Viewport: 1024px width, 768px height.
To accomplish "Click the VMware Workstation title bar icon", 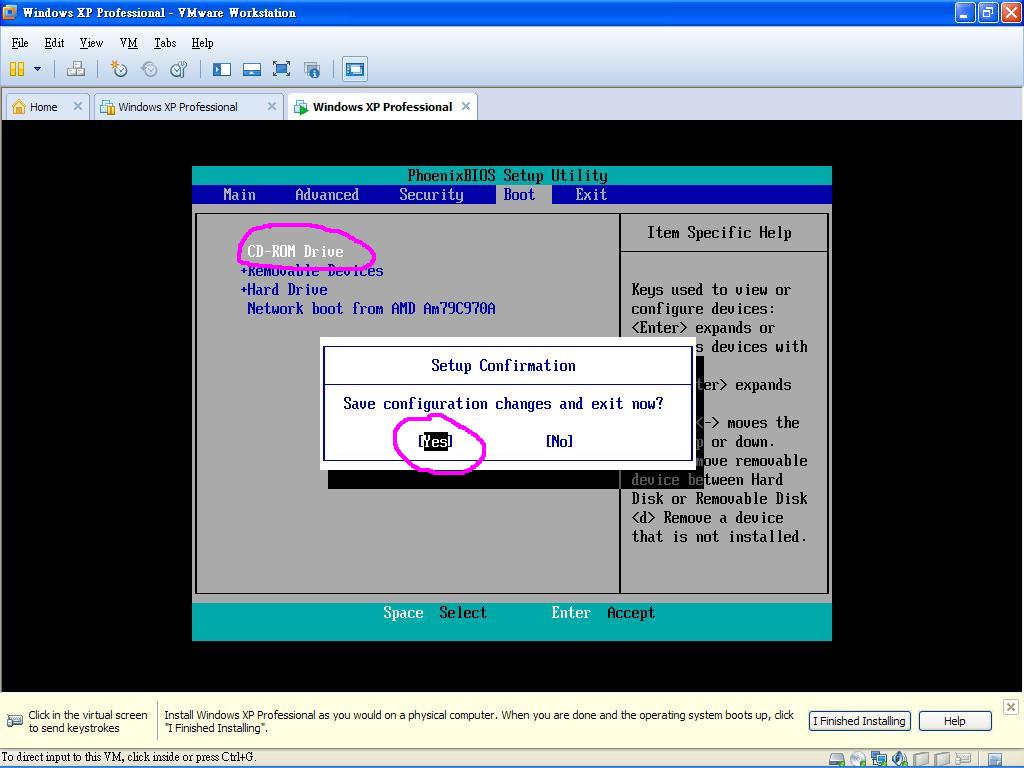I will 10,12.
